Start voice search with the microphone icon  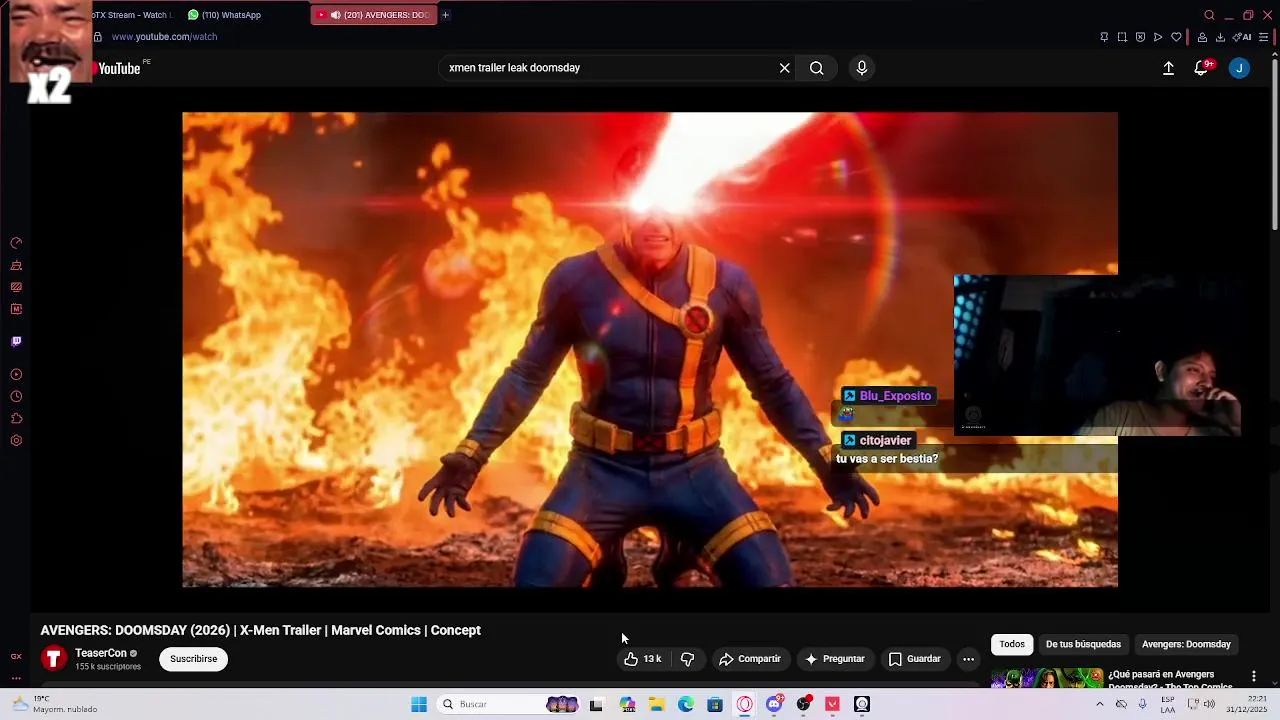[x=862, y=68]
